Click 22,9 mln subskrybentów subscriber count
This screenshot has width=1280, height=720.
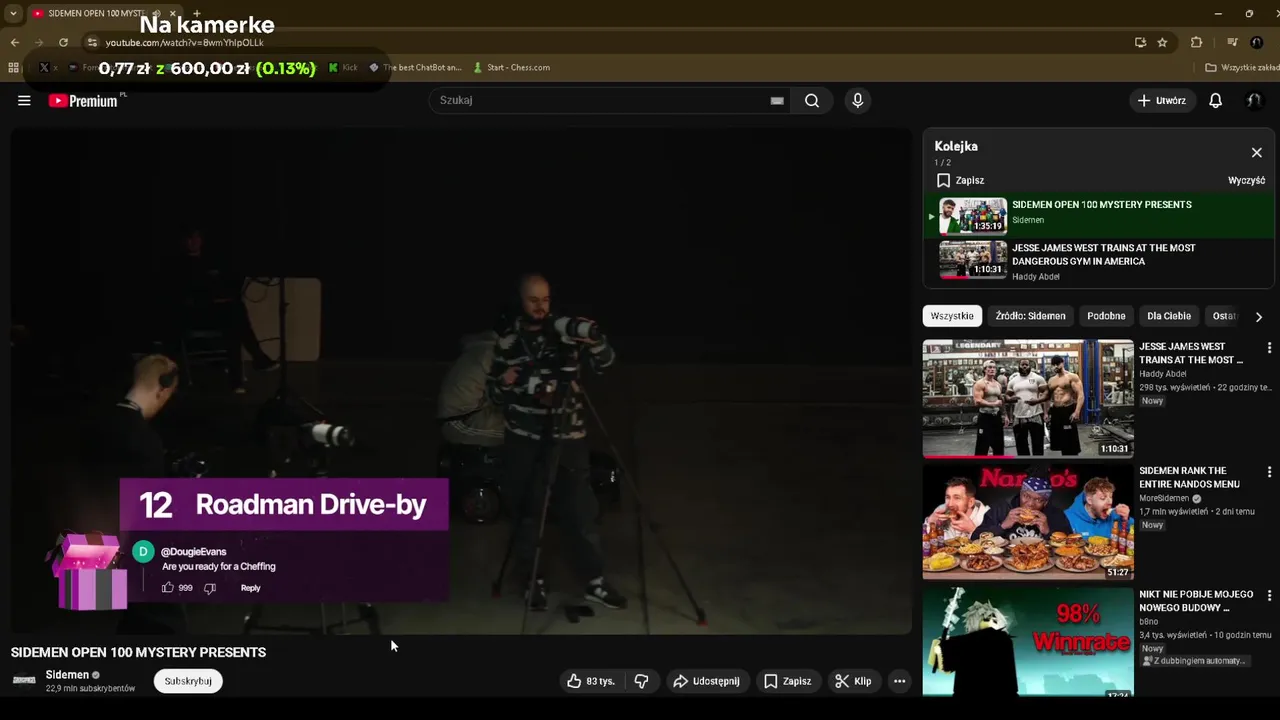[90, 689]
